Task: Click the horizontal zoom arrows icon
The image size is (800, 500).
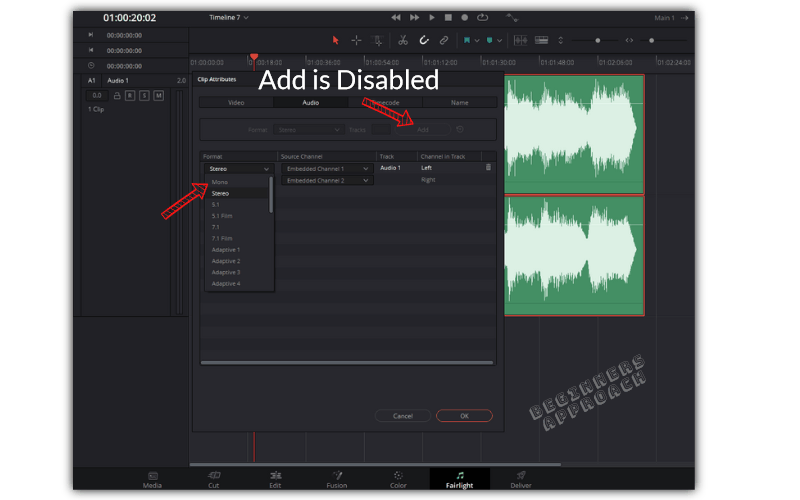Action: click(x=629, y=40)
